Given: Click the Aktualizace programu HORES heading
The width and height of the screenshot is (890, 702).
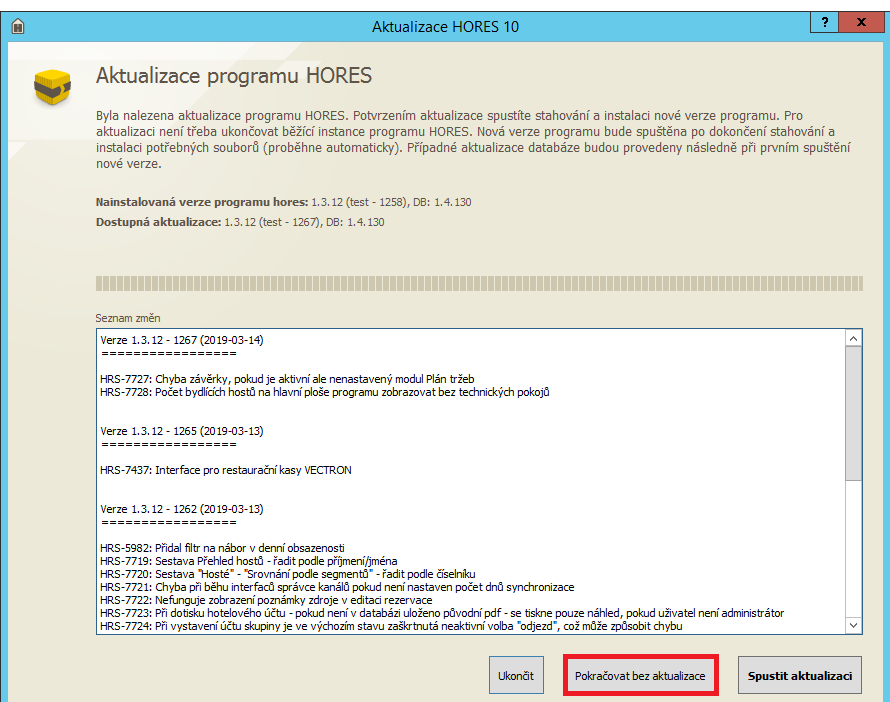Looking at the screenshot, I should coord(233,76).
